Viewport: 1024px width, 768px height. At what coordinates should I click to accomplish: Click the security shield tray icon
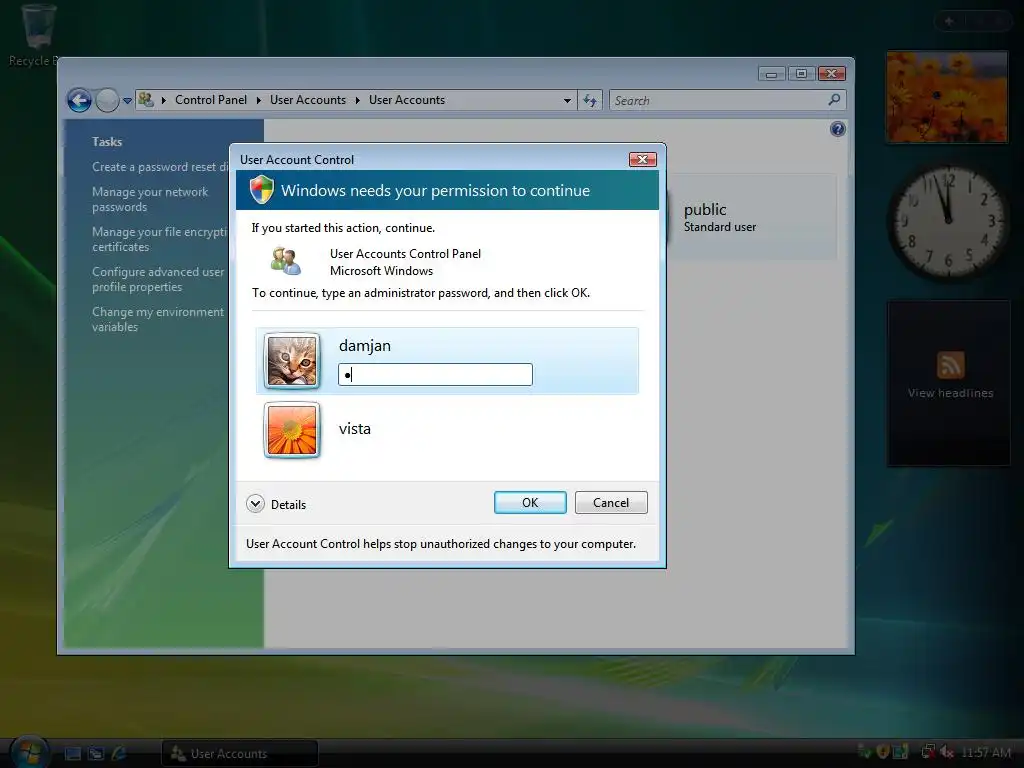[x=882, y=752]
